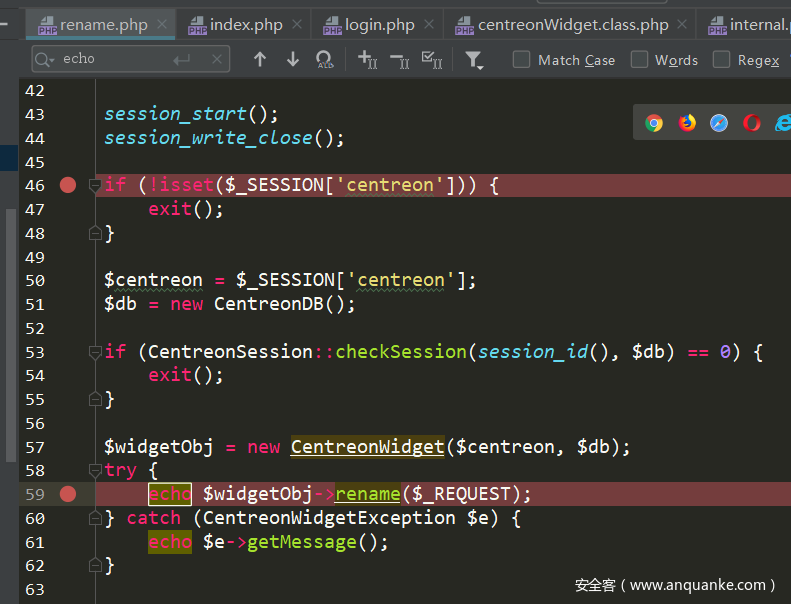Close the login.php tab
Image resolution: width=791 pixels, height=604 pixels.
(429, 24)
